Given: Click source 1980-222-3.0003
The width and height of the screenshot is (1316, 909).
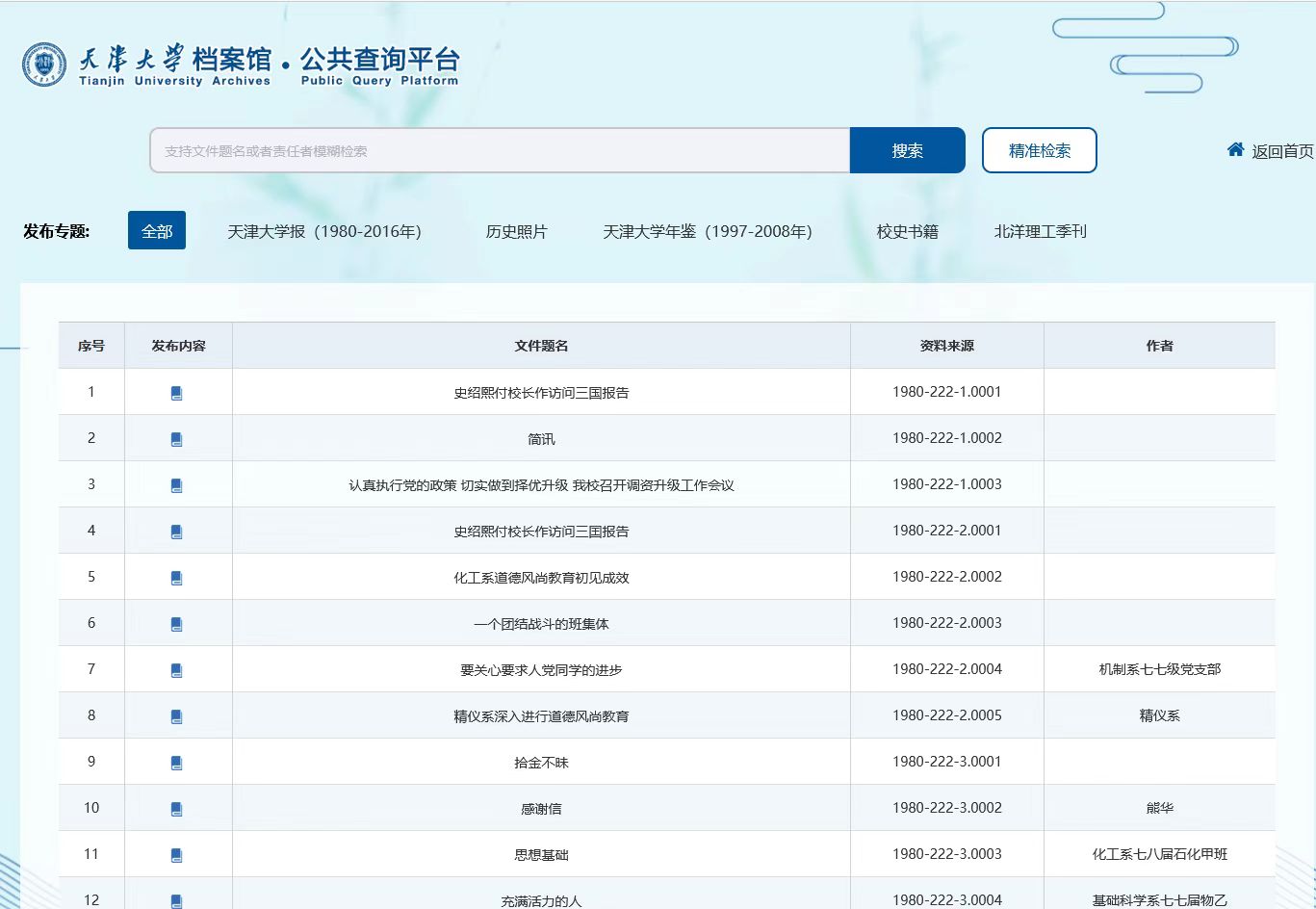Looking at the screenshot, I should (947, 854).
